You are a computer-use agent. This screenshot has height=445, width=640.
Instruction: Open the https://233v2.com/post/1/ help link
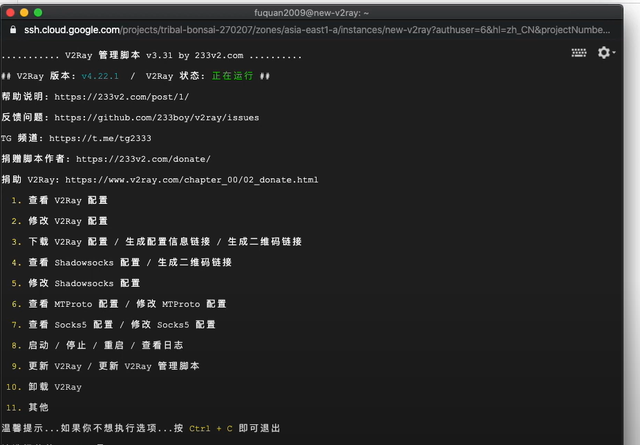(122, 97)
